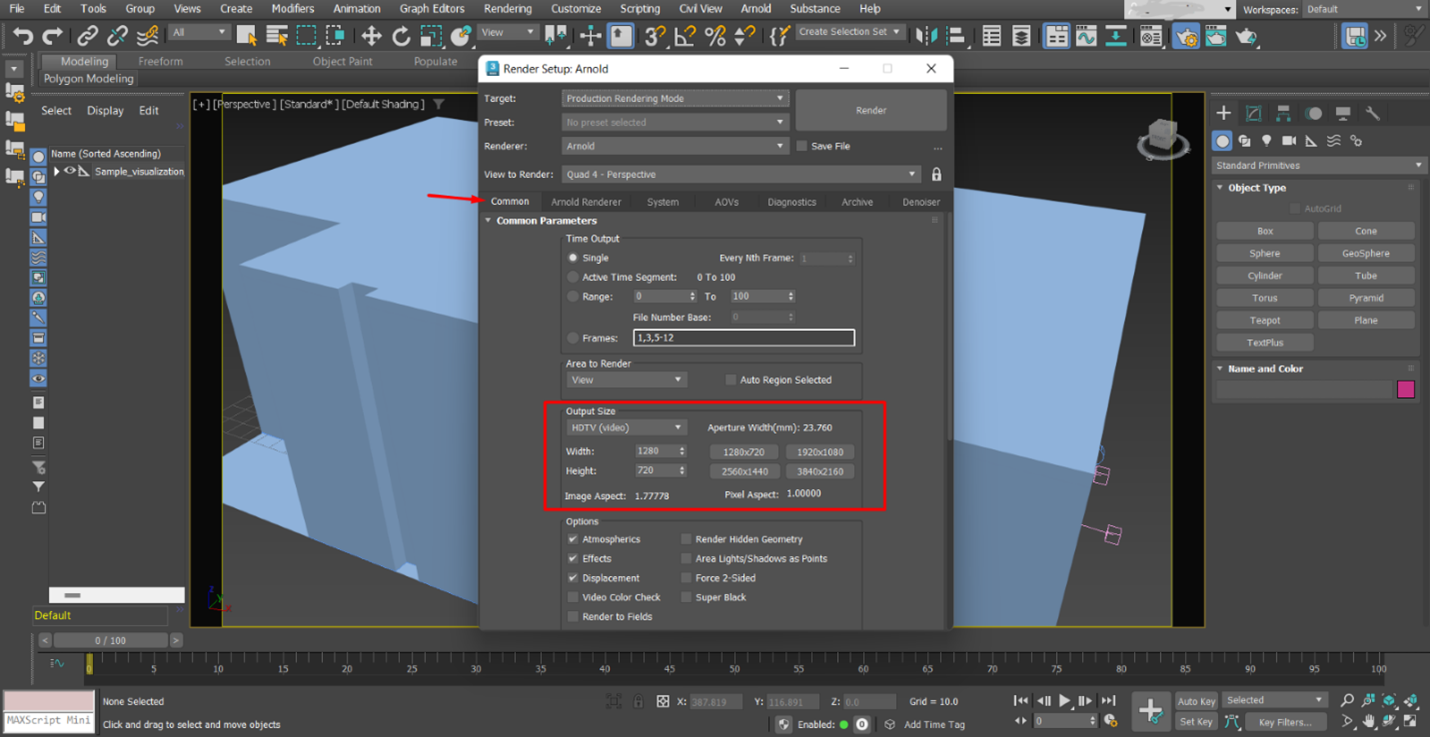Click the Render button
Viewport: 1430px width, 737px height.
pos(870,110)
